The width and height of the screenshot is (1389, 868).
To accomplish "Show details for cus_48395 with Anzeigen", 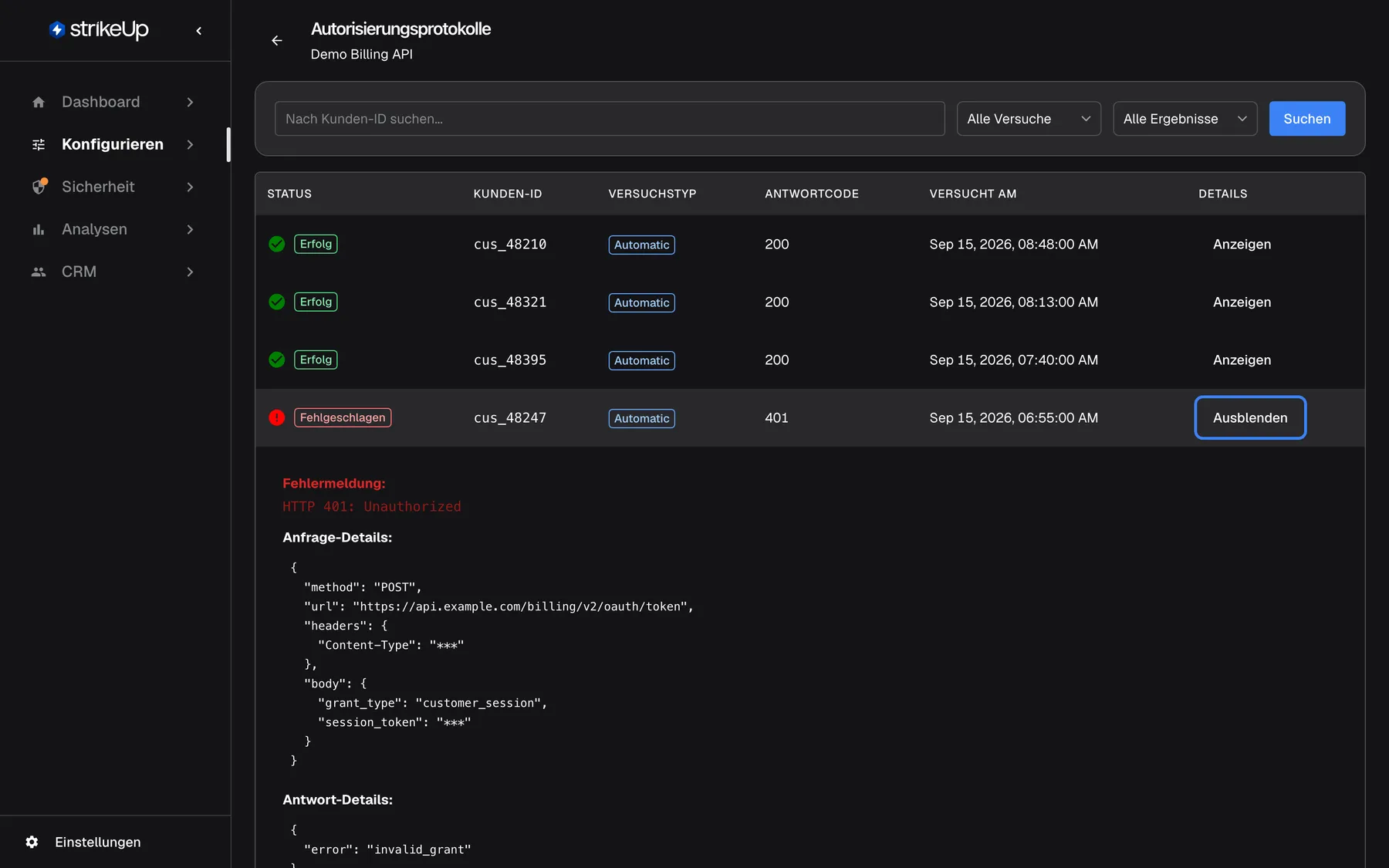I will pos(1242,360).
